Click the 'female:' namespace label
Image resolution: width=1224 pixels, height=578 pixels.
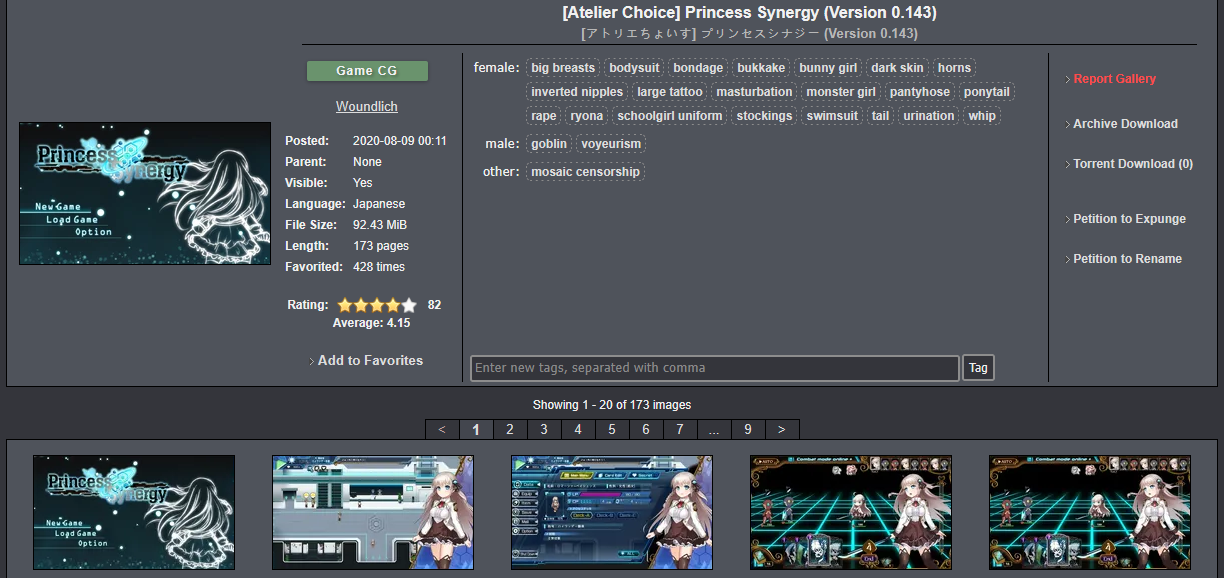pos(496,68)
